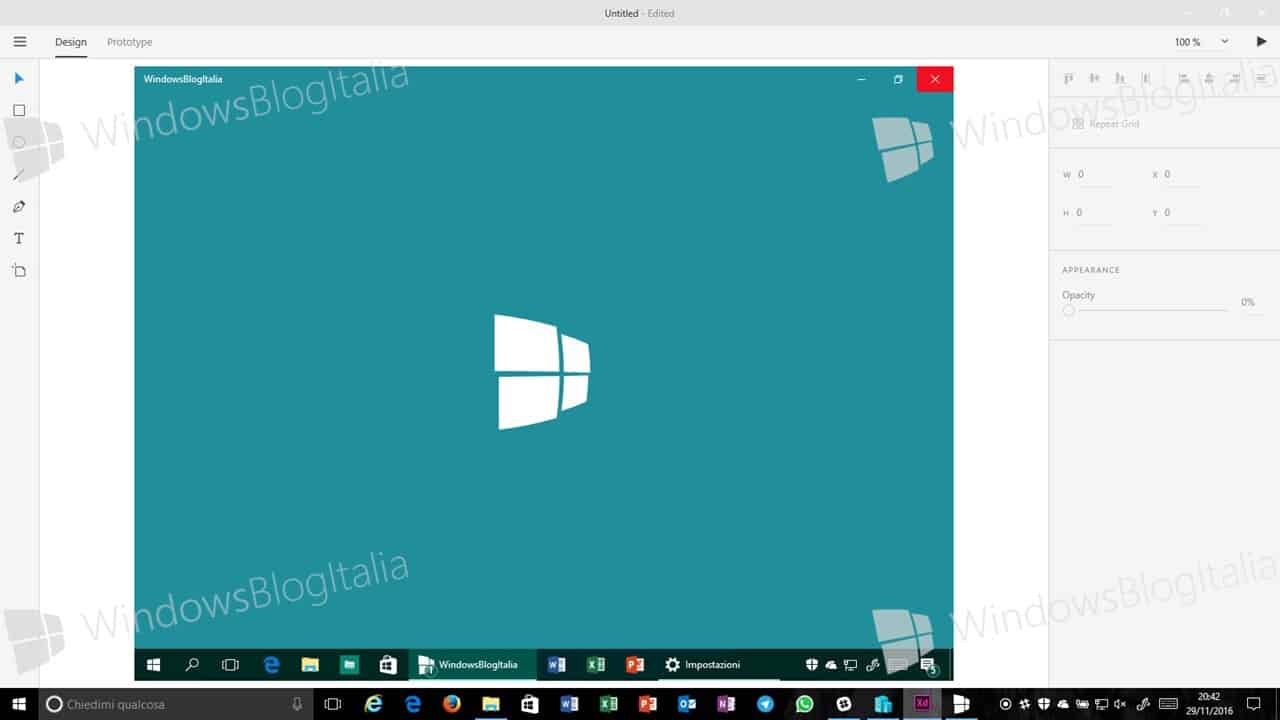Click the Adobe XD taskbar icon
The width and height of the screenshot is (1280, 720).
[922, 704]
